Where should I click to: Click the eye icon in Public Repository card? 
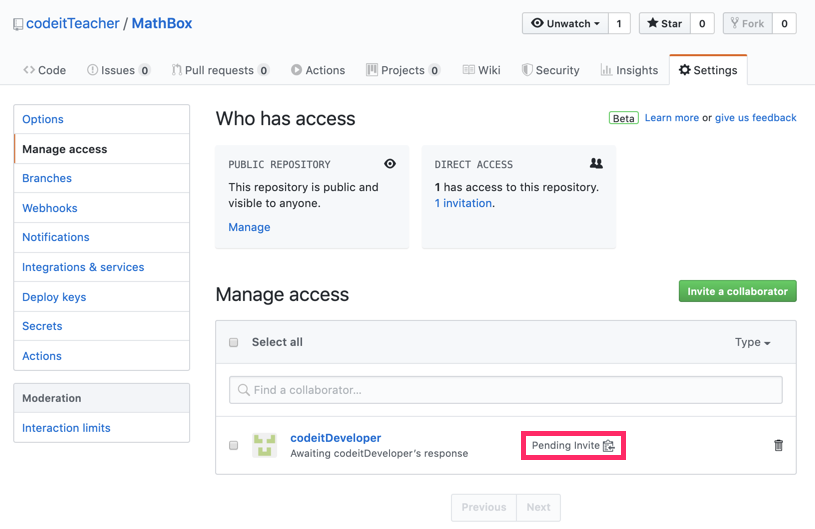[390, 164]
